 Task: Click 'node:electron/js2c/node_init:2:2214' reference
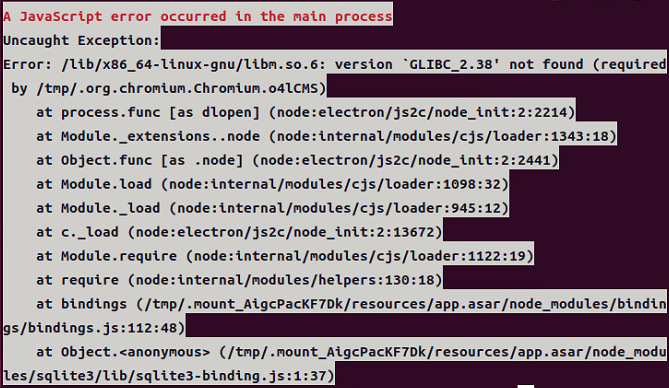click(x=421, y=112)
